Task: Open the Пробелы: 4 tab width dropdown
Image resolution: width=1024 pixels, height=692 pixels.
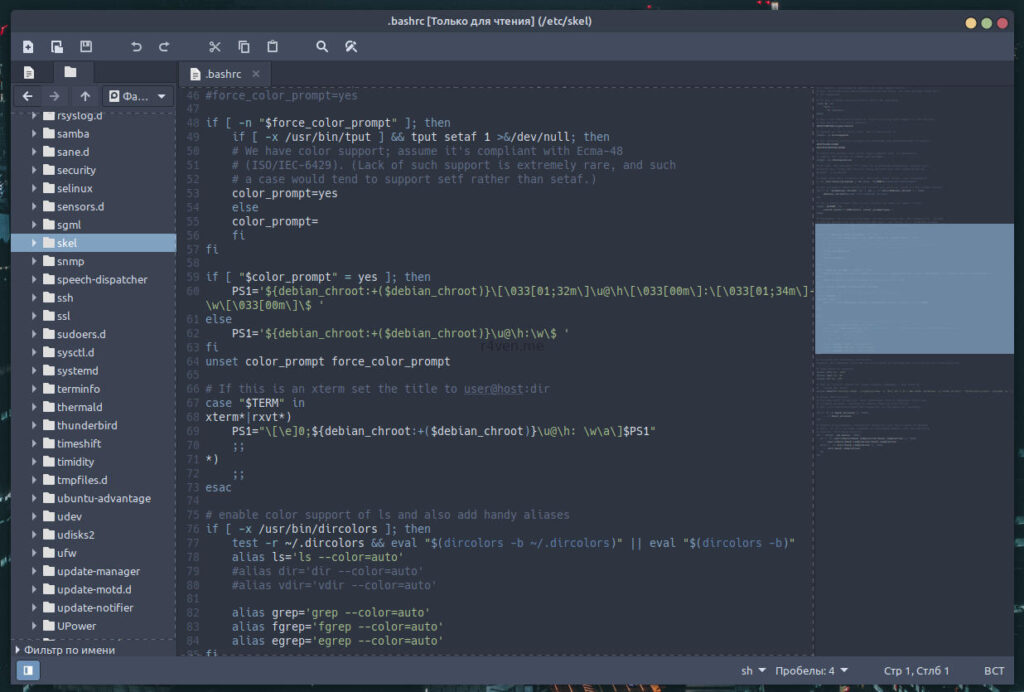Action: (x=811, y=670)
